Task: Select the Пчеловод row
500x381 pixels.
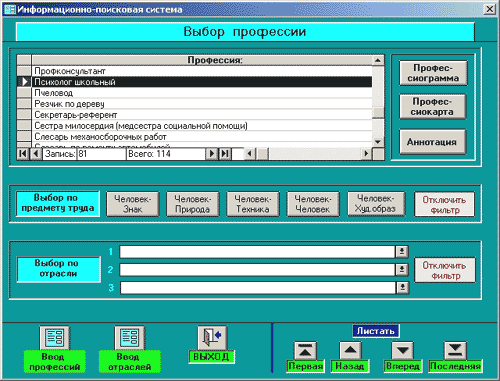Action: click(202, 93)
